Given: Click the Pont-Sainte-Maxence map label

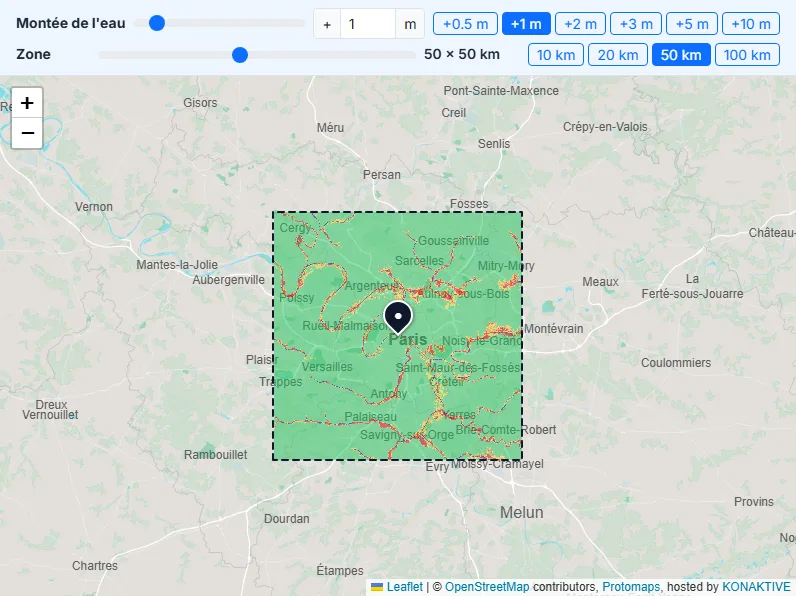Looking at the screenshot, I should pos(501,91).
